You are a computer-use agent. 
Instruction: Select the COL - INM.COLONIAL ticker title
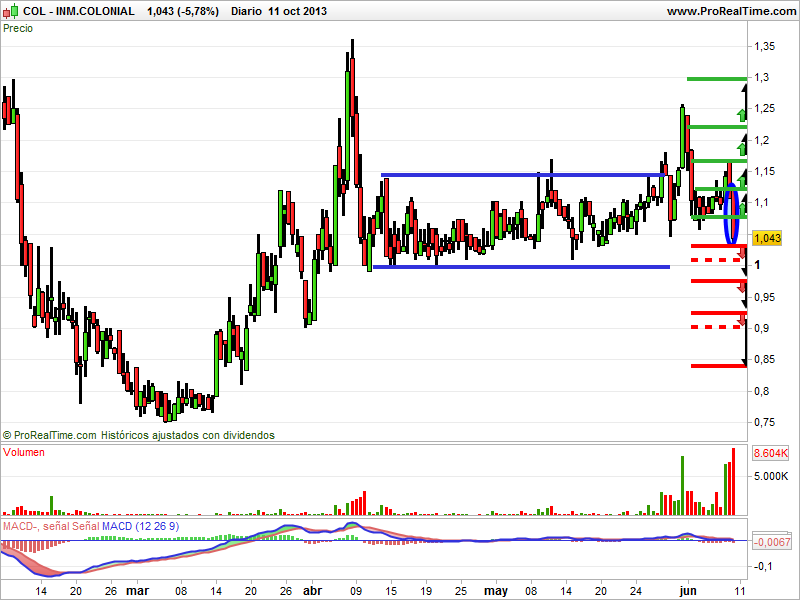[79, 11]
